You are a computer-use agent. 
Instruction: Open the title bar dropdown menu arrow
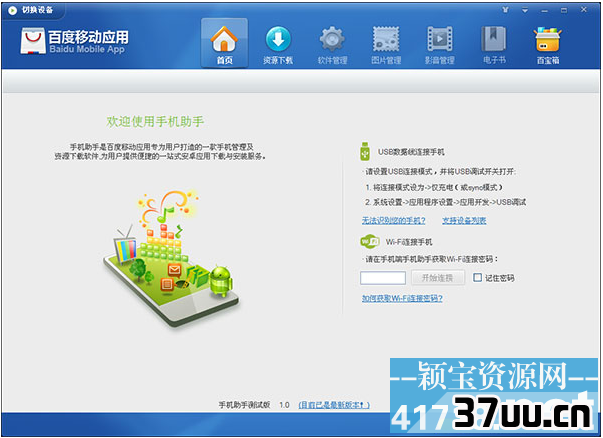pos(525,10)
